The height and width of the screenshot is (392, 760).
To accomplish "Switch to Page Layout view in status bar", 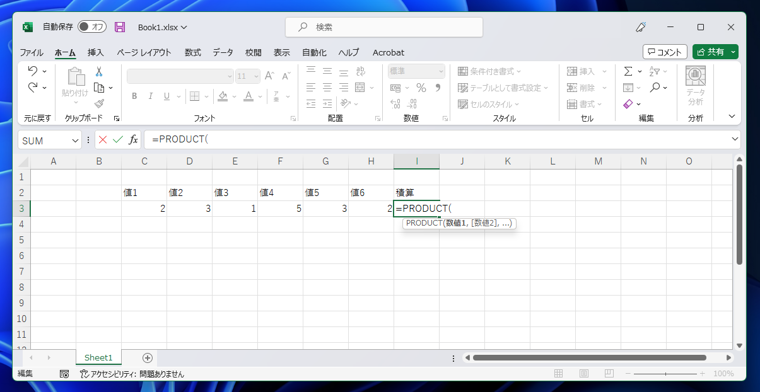I will pyautogui.click(x=584, y=374).
